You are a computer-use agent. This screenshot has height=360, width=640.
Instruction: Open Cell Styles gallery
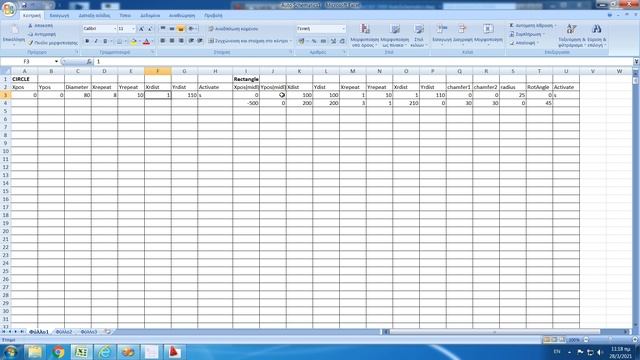418,35
